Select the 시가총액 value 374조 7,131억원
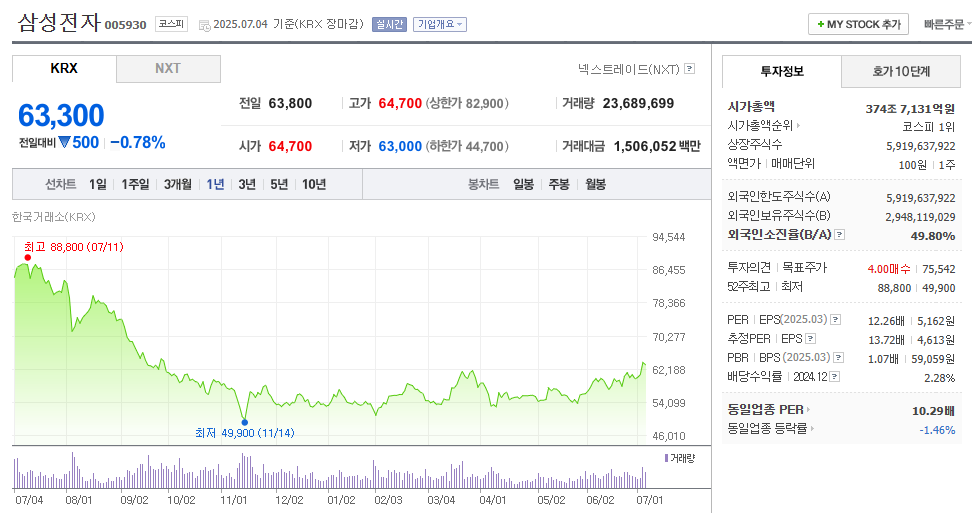The width and height of the screenshot is (972, 513). [x=910, y=109]
